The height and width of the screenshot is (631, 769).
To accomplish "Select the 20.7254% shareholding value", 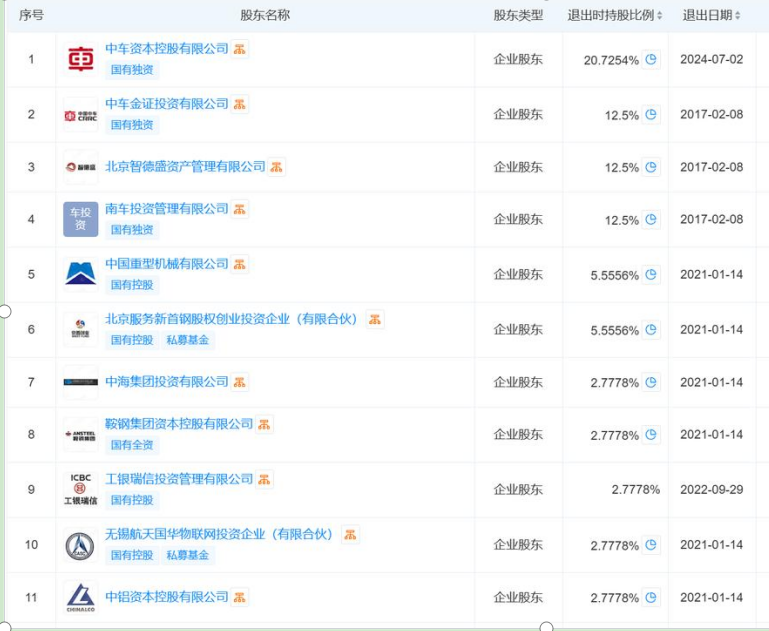I will 611,60.
